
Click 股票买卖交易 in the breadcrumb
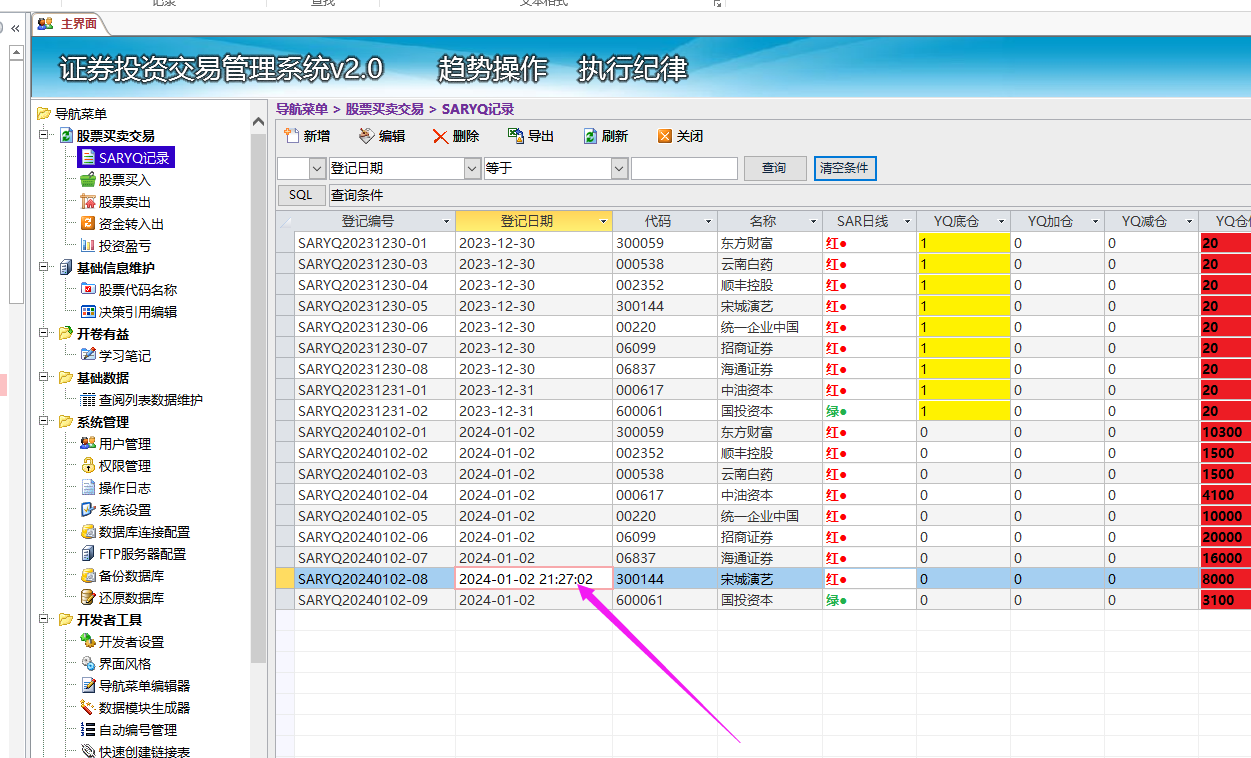(385, 109)
